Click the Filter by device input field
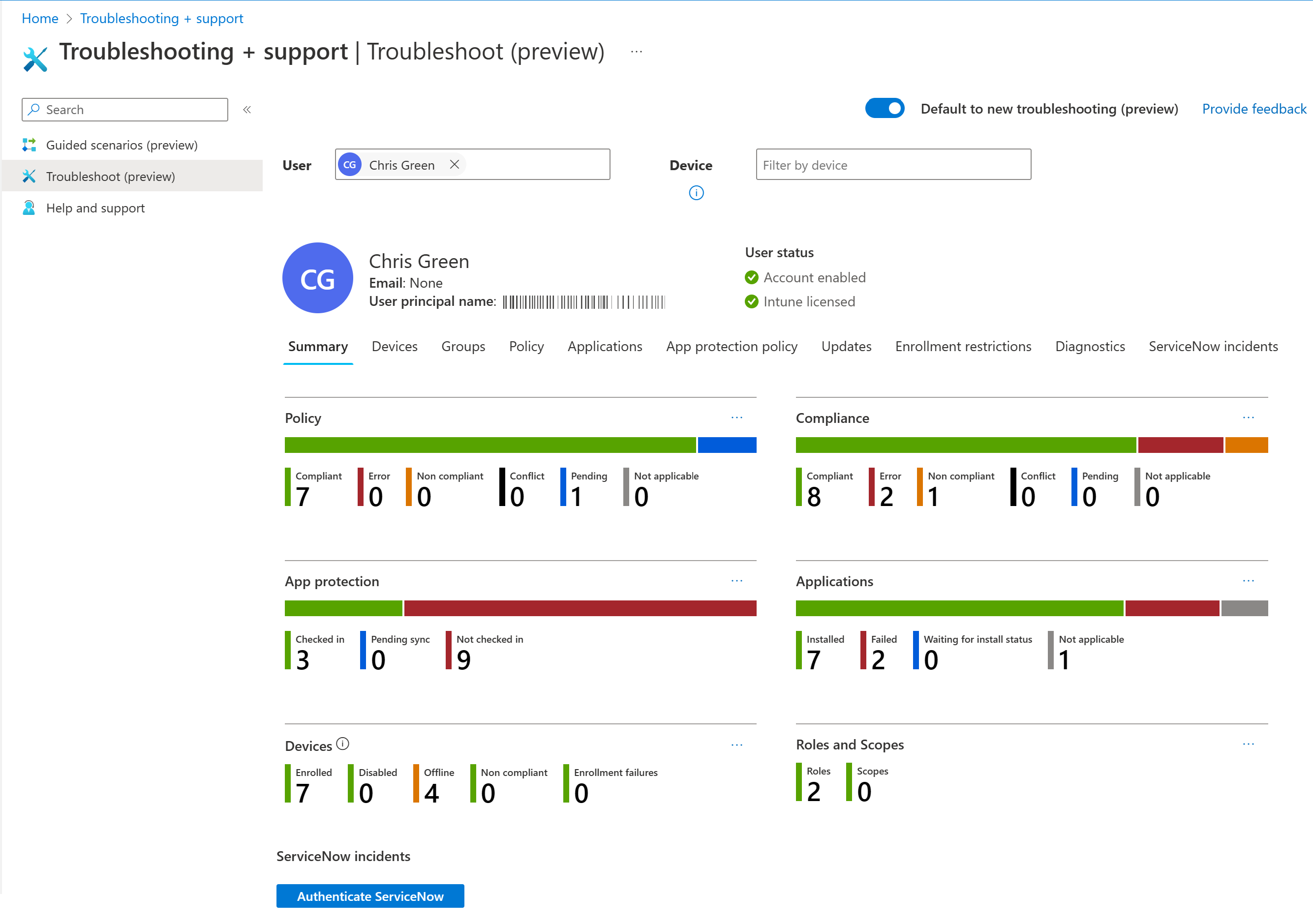Viewport: 1313px width, 924px height. click(x=893, y=164)
